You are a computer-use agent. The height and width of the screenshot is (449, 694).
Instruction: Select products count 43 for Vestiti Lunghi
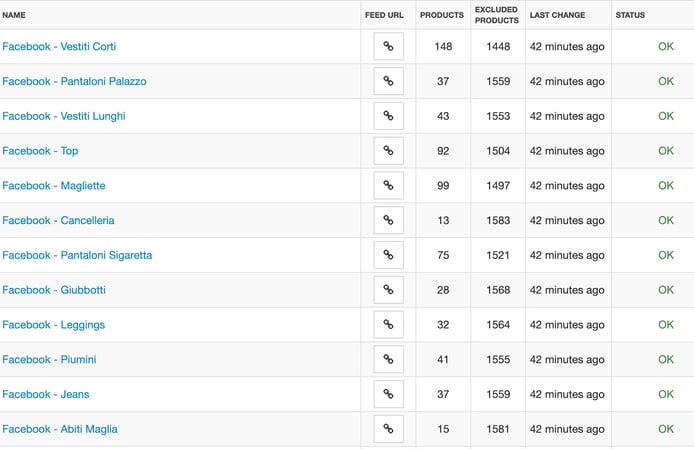[443, 116]
